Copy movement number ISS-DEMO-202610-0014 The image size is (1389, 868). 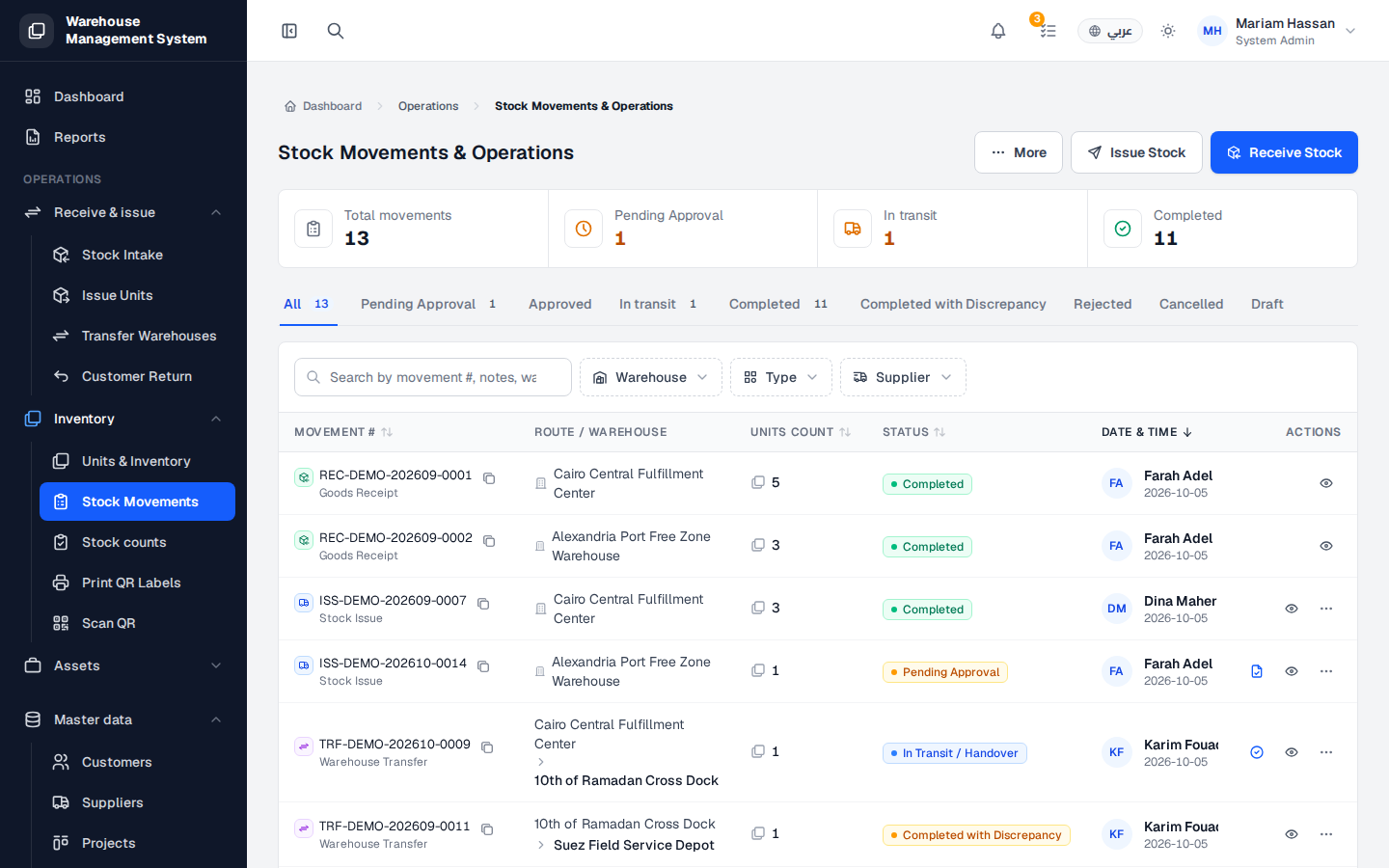(x=483, y=666)
